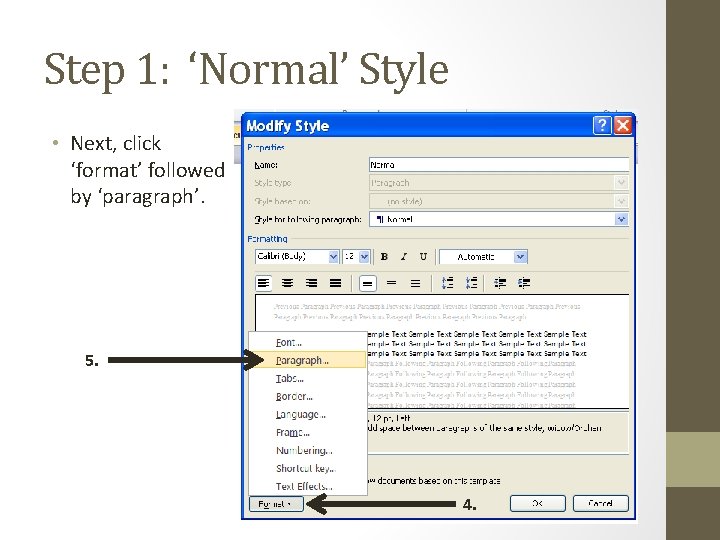Click the Cancel button

point(600,503)
